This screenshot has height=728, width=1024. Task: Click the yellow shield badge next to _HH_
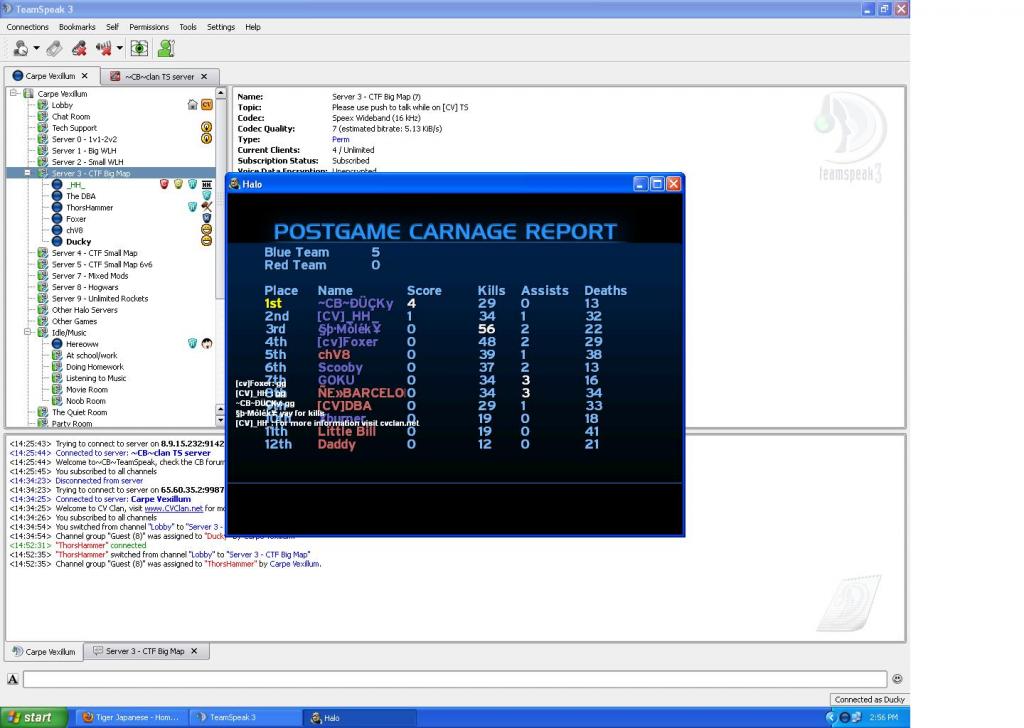pyautogui.click(x=178, y=184)
